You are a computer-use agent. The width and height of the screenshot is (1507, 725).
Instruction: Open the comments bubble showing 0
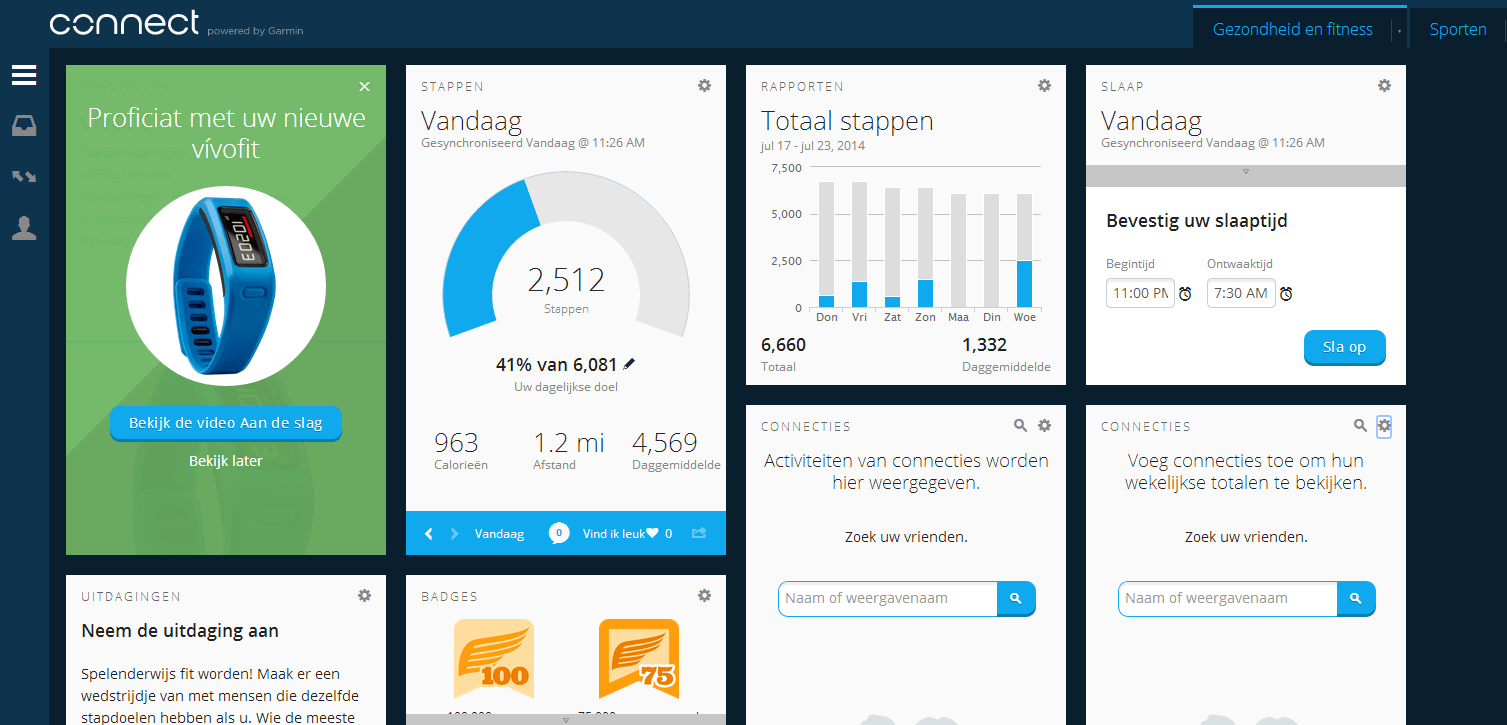pos(559,534)
